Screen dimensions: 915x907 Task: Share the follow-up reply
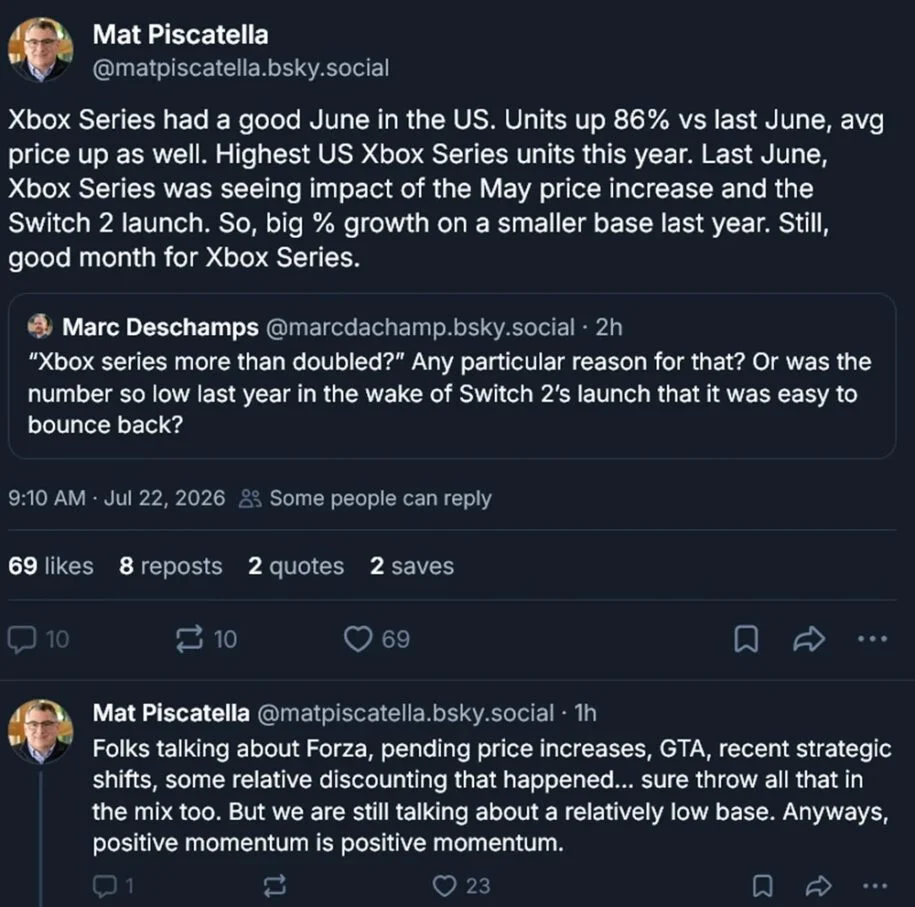point(818,886)
